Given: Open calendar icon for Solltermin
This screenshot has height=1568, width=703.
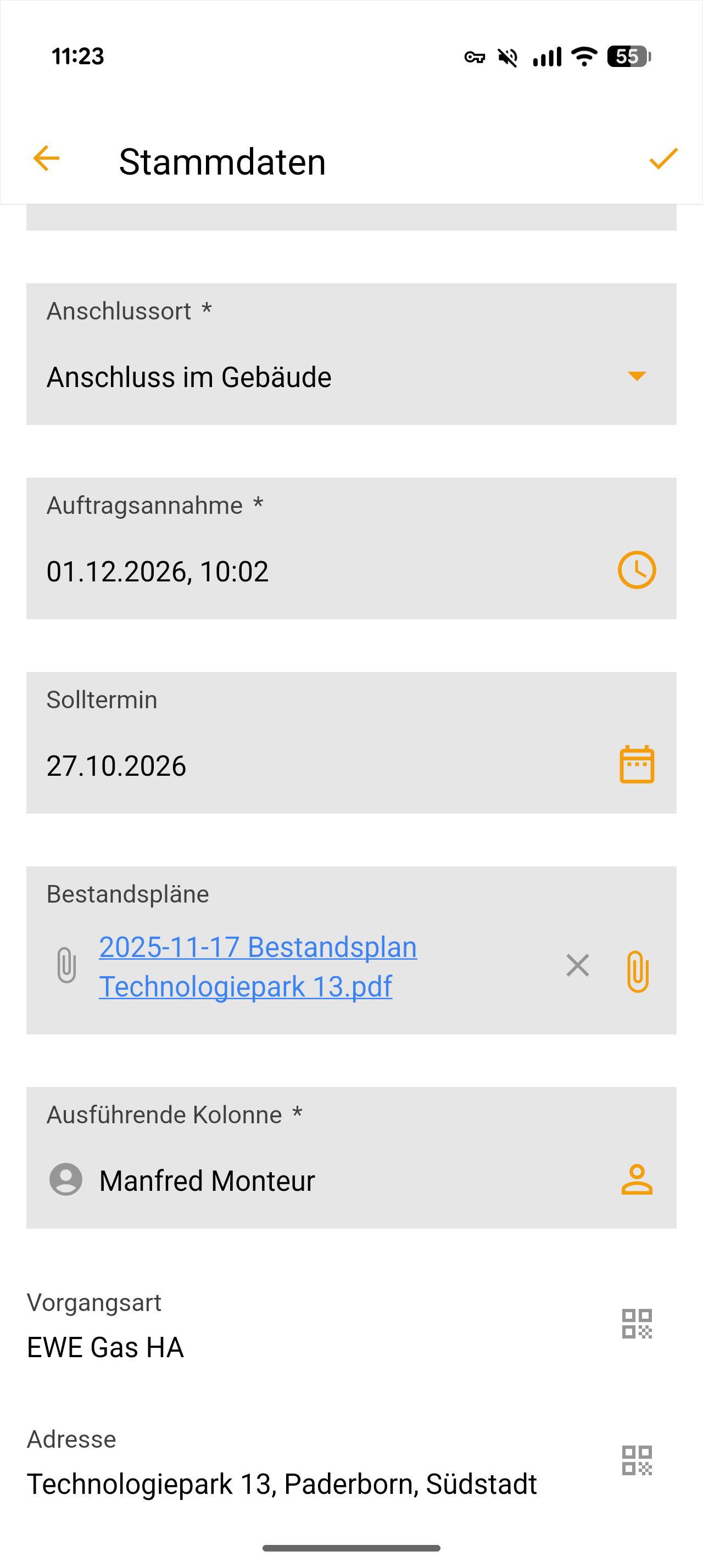Looking at the screenshot, I should (637, 765).
